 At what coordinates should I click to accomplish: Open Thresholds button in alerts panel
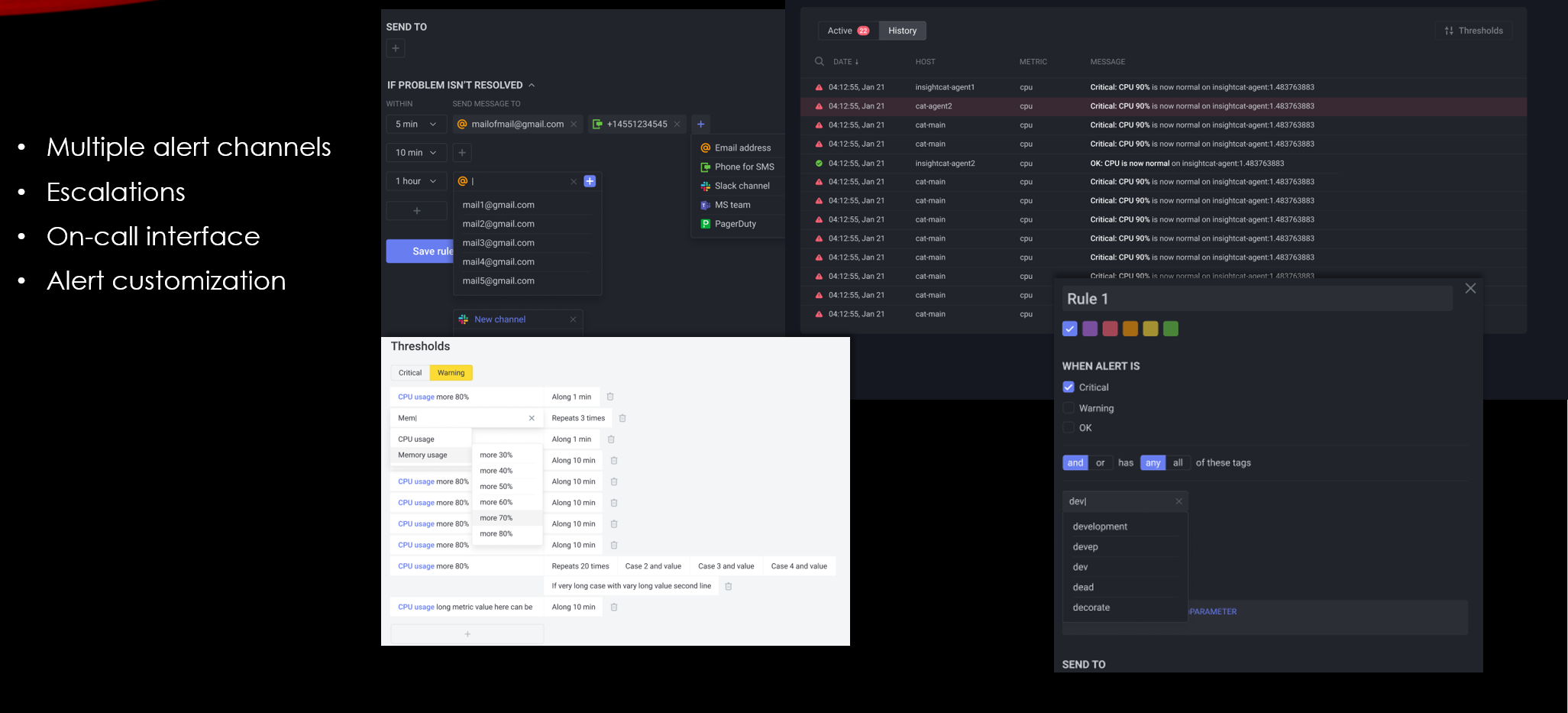[x=1473, y=31]
